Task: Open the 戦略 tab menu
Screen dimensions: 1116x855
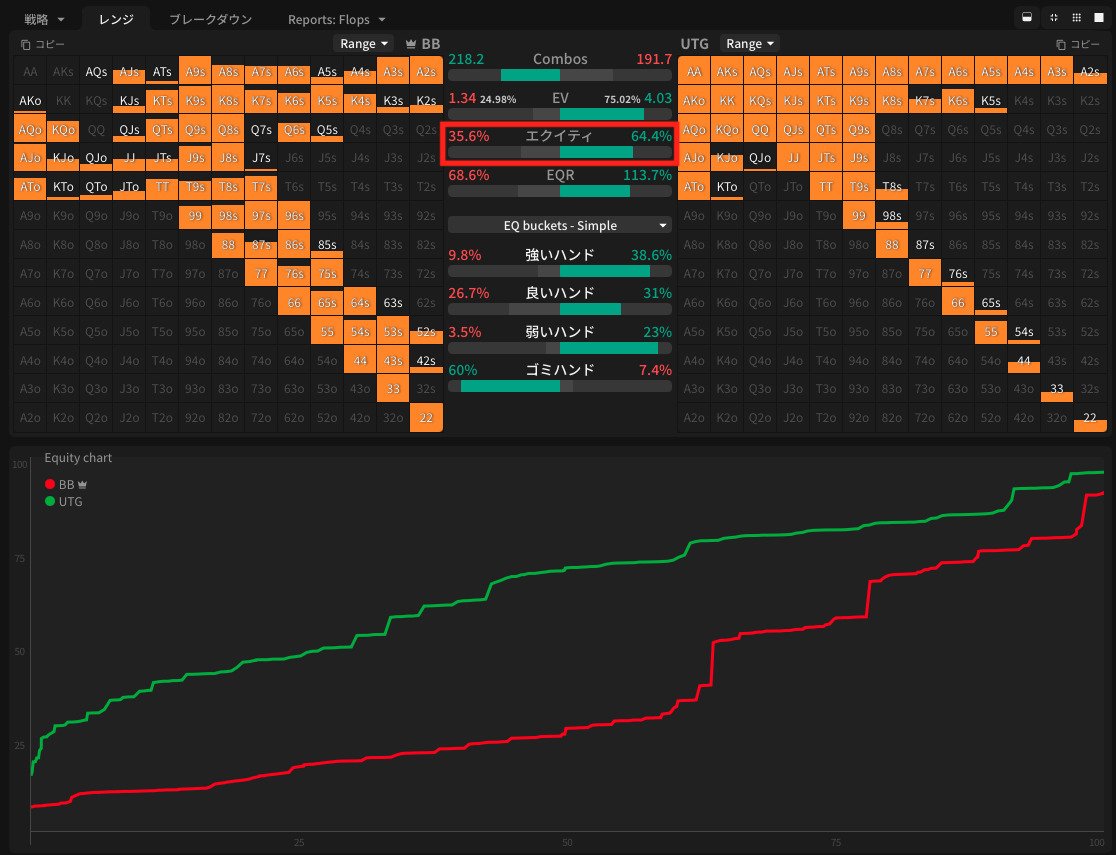Action: click(x=44, y=19)
